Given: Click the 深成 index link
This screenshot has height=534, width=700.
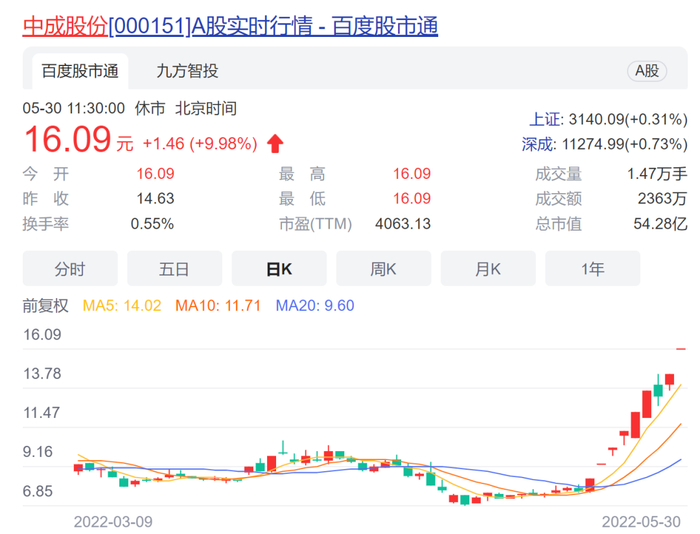Looking at the screenshot, I should point(538,144).
